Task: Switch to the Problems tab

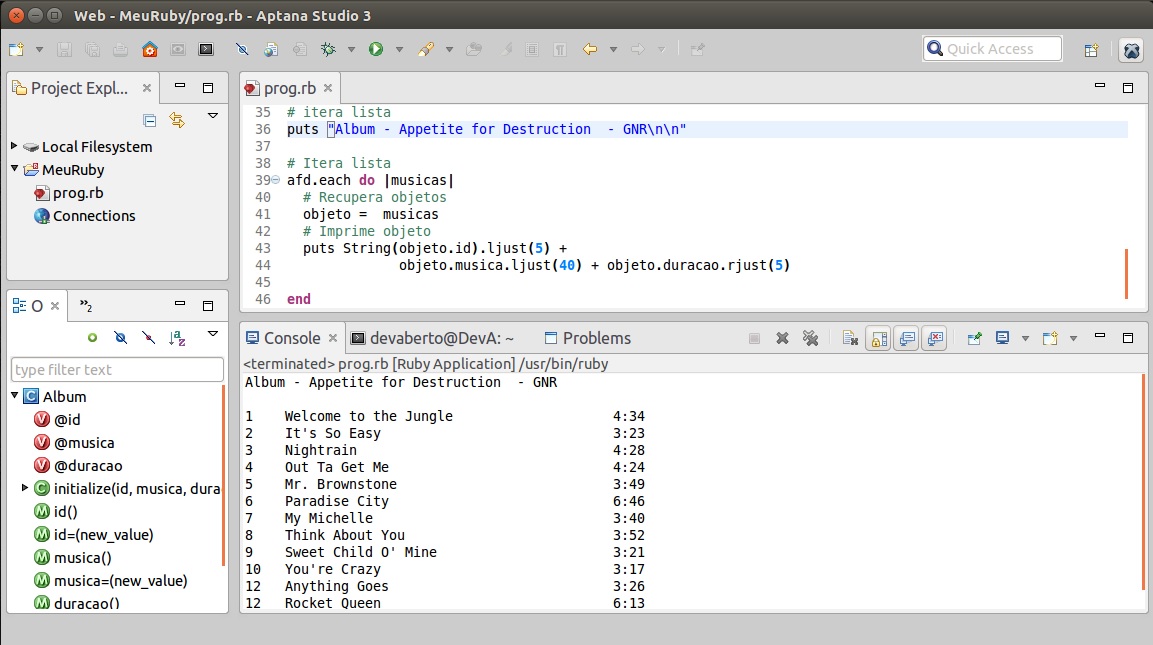Action: [596, 338]
